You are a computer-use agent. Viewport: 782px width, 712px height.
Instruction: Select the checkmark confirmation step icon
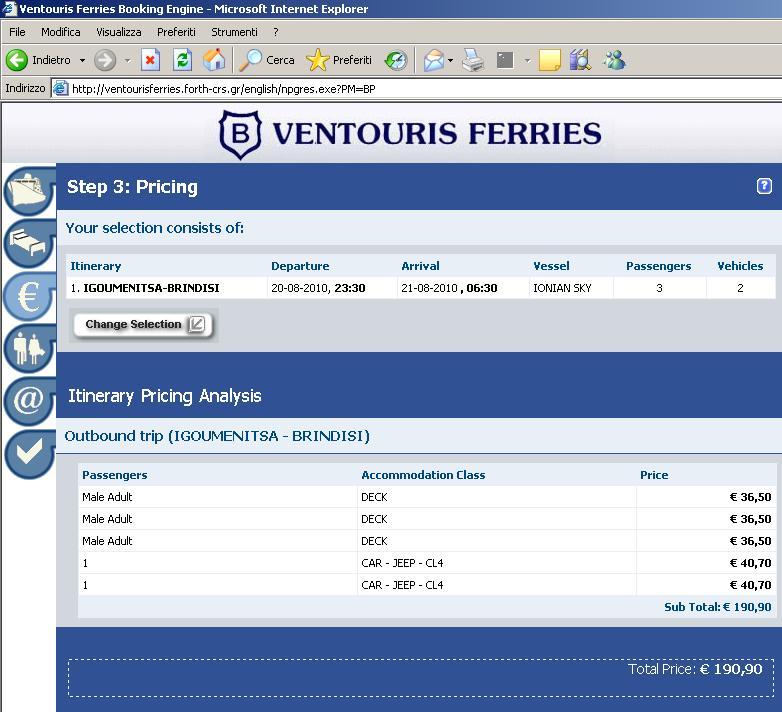pos(29,453)
